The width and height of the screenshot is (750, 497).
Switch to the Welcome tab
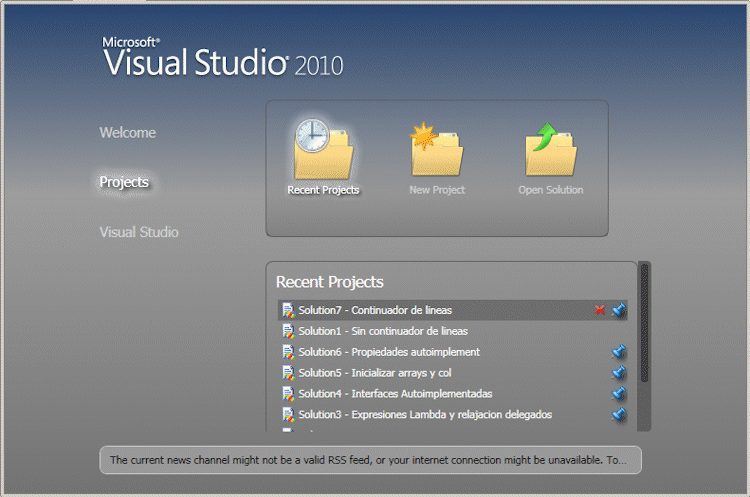(128, 133)
